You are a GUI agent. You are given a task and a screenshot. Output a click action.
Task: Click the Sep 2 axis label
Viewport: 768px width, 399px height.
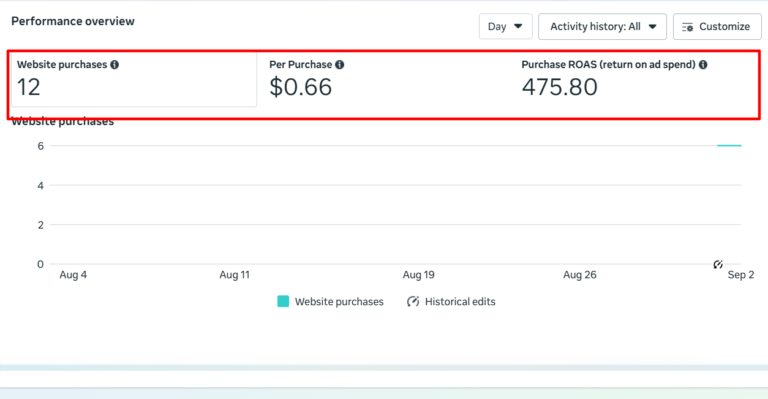click(741, 275)
